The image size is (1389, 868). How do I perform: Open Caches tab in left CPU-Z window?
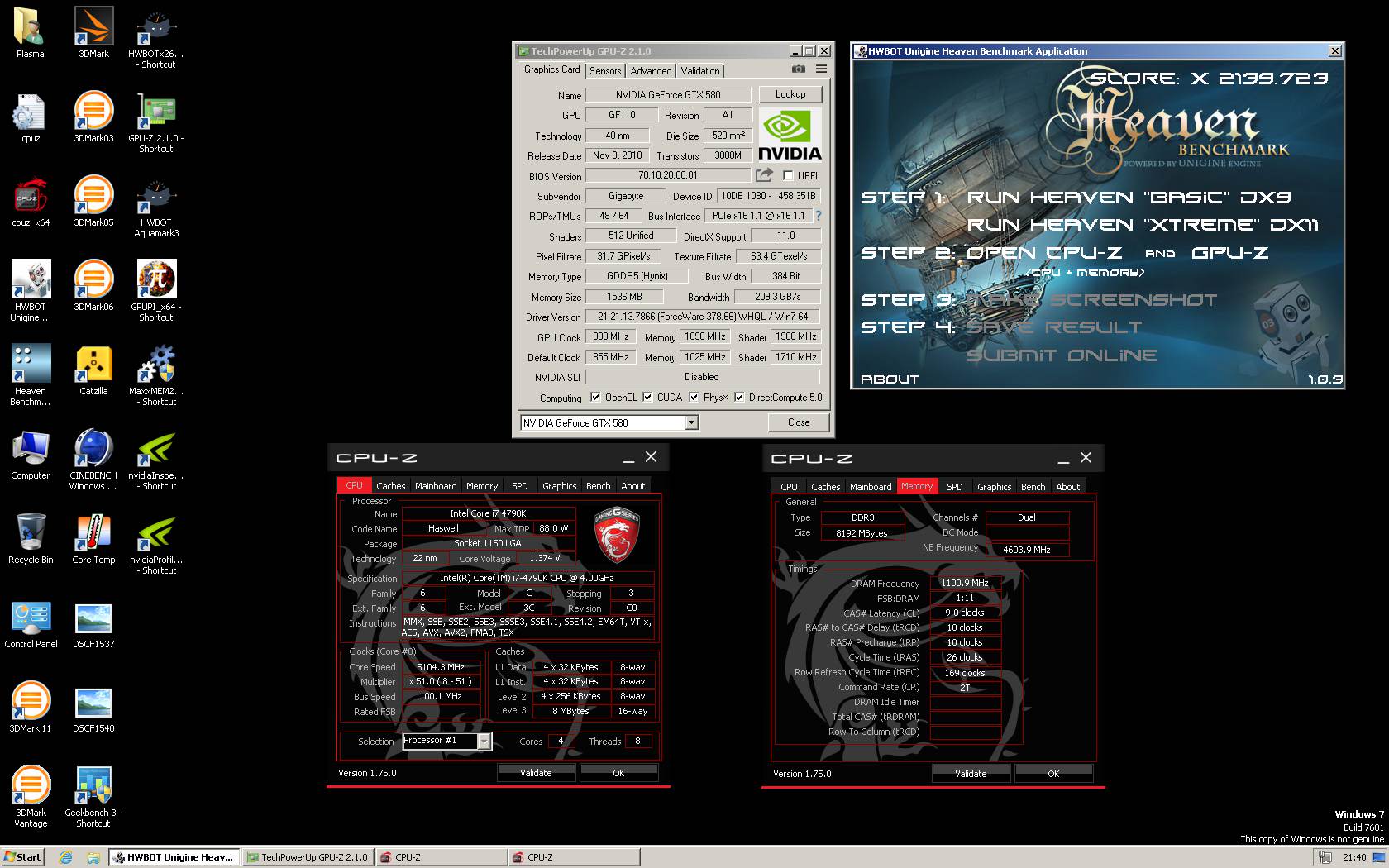tap(391, 486)
